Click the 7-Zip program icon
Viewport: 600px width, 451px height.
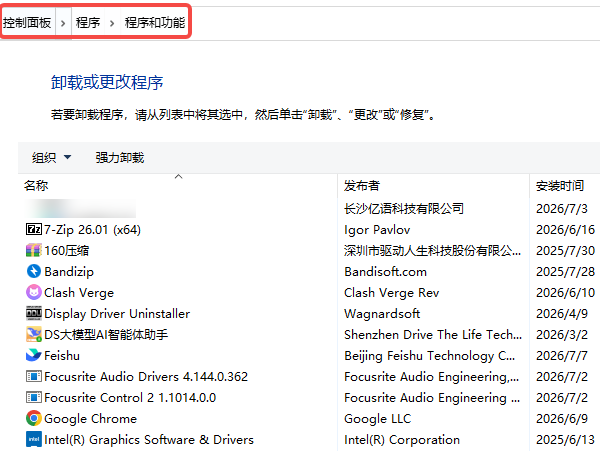coord(34,230)
